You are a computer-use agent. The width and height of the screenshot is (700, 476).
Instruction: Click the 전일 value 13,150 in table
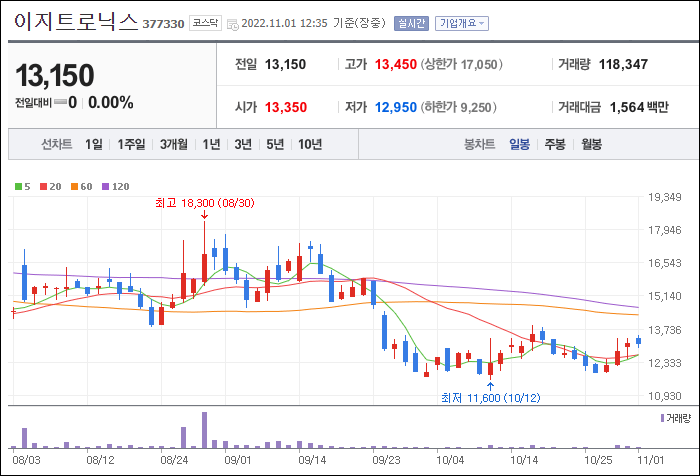point(285,64)
